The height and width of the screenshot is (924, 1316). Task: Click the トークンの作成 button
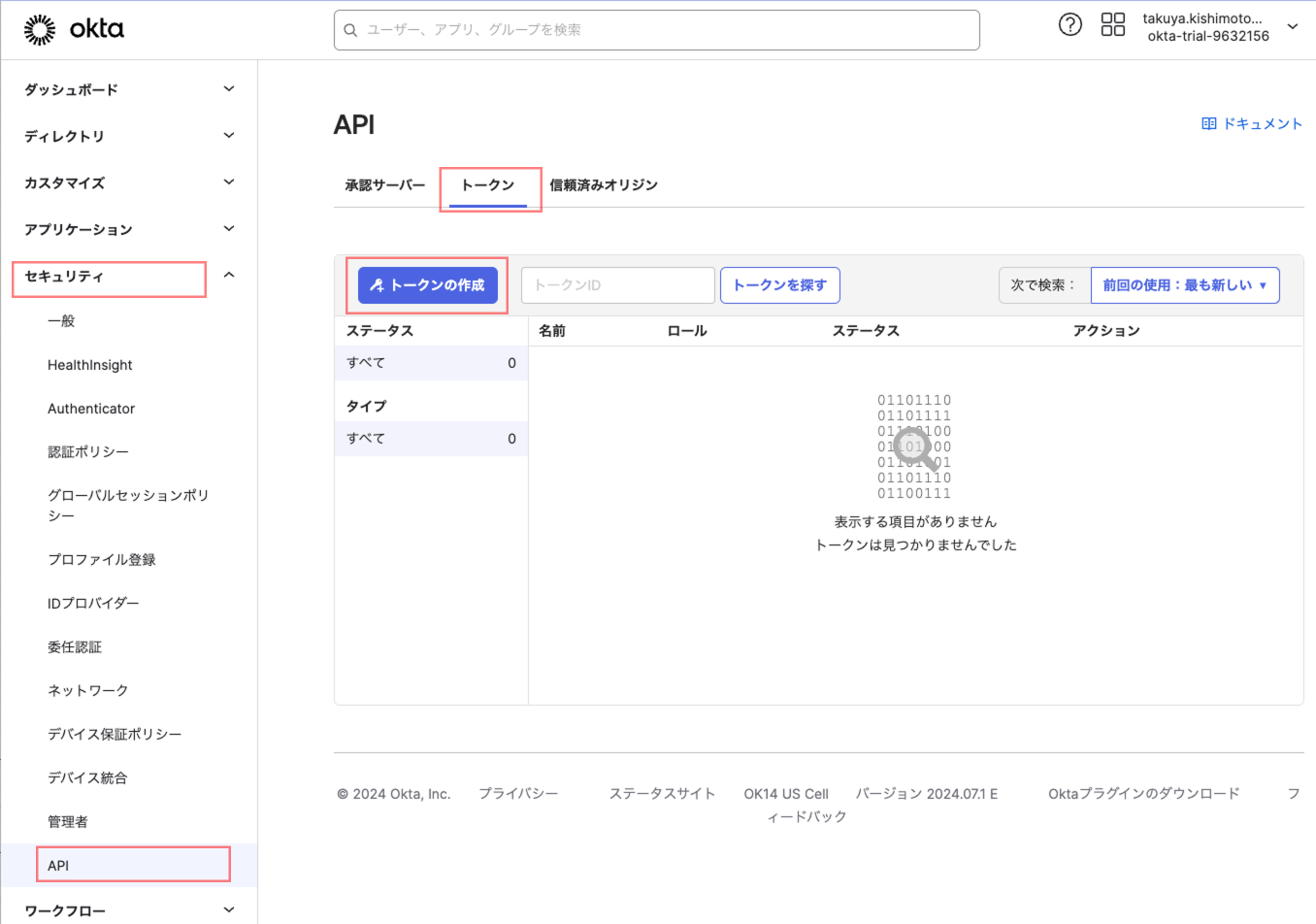tap(429, 284)
